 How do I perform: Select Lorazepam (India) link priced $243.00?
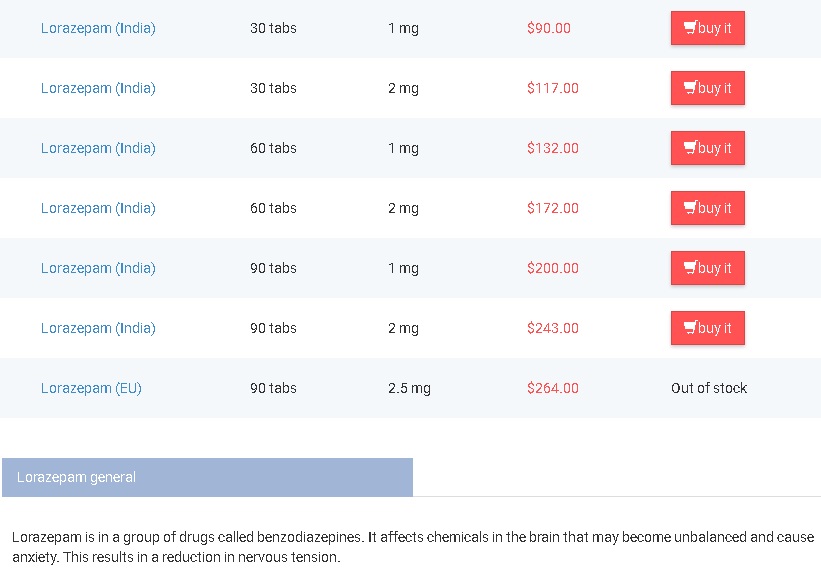98,328
